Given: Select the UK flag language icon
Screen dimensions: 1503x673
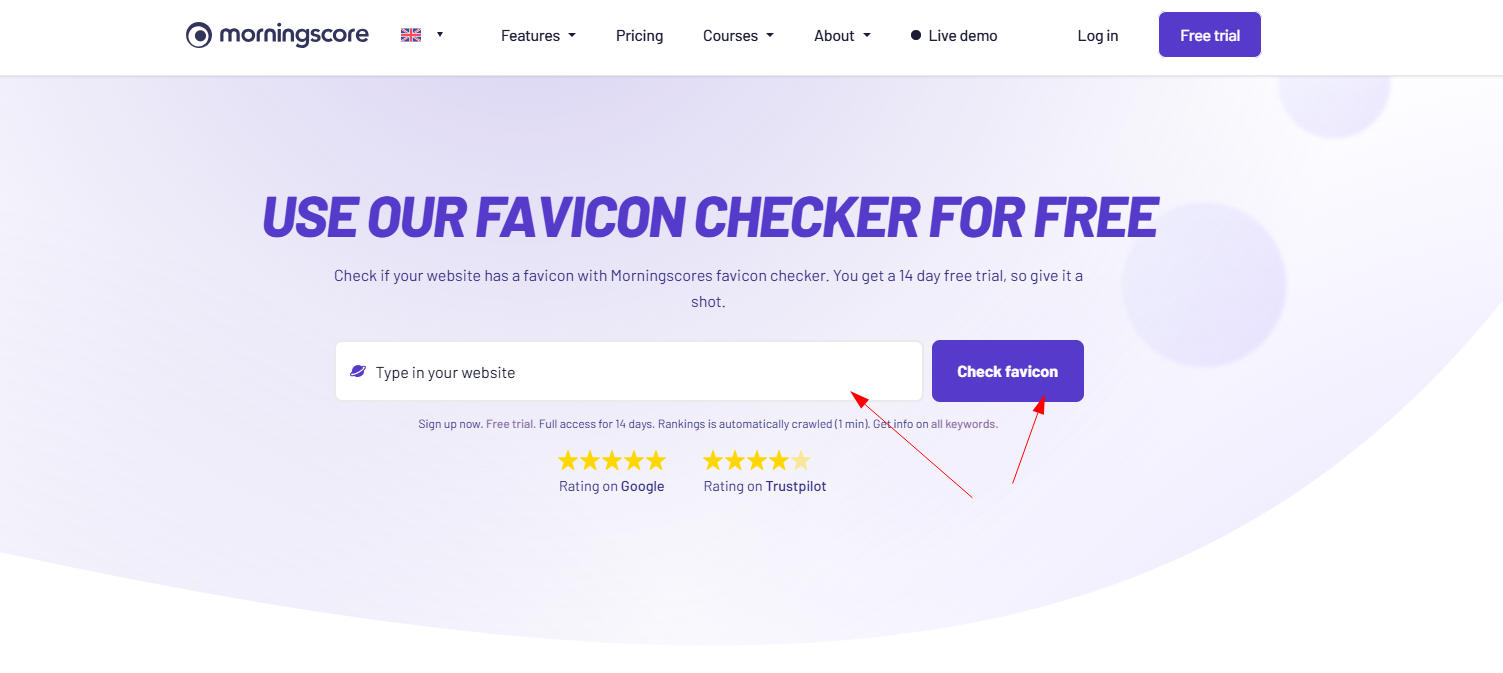Looking at the screenshot, I should (410, 33).
